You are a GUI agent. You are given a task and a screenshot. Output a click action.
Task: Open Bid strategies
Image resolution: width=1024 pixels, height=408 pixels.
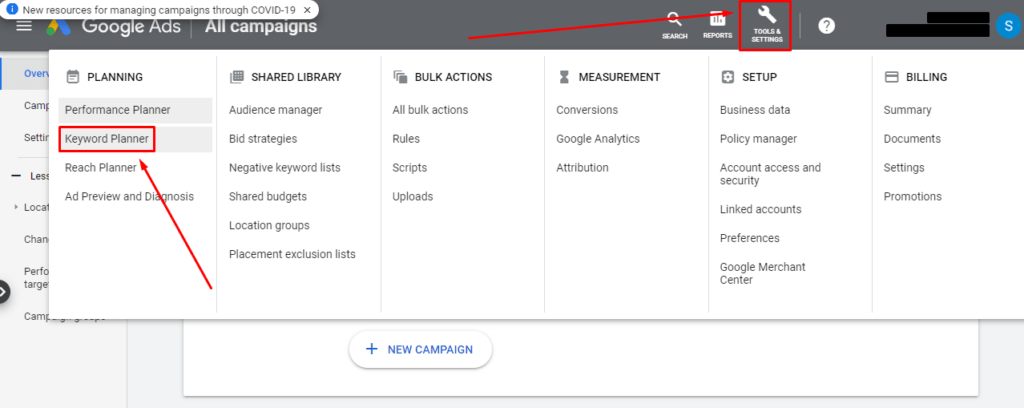tap(263, 139)
